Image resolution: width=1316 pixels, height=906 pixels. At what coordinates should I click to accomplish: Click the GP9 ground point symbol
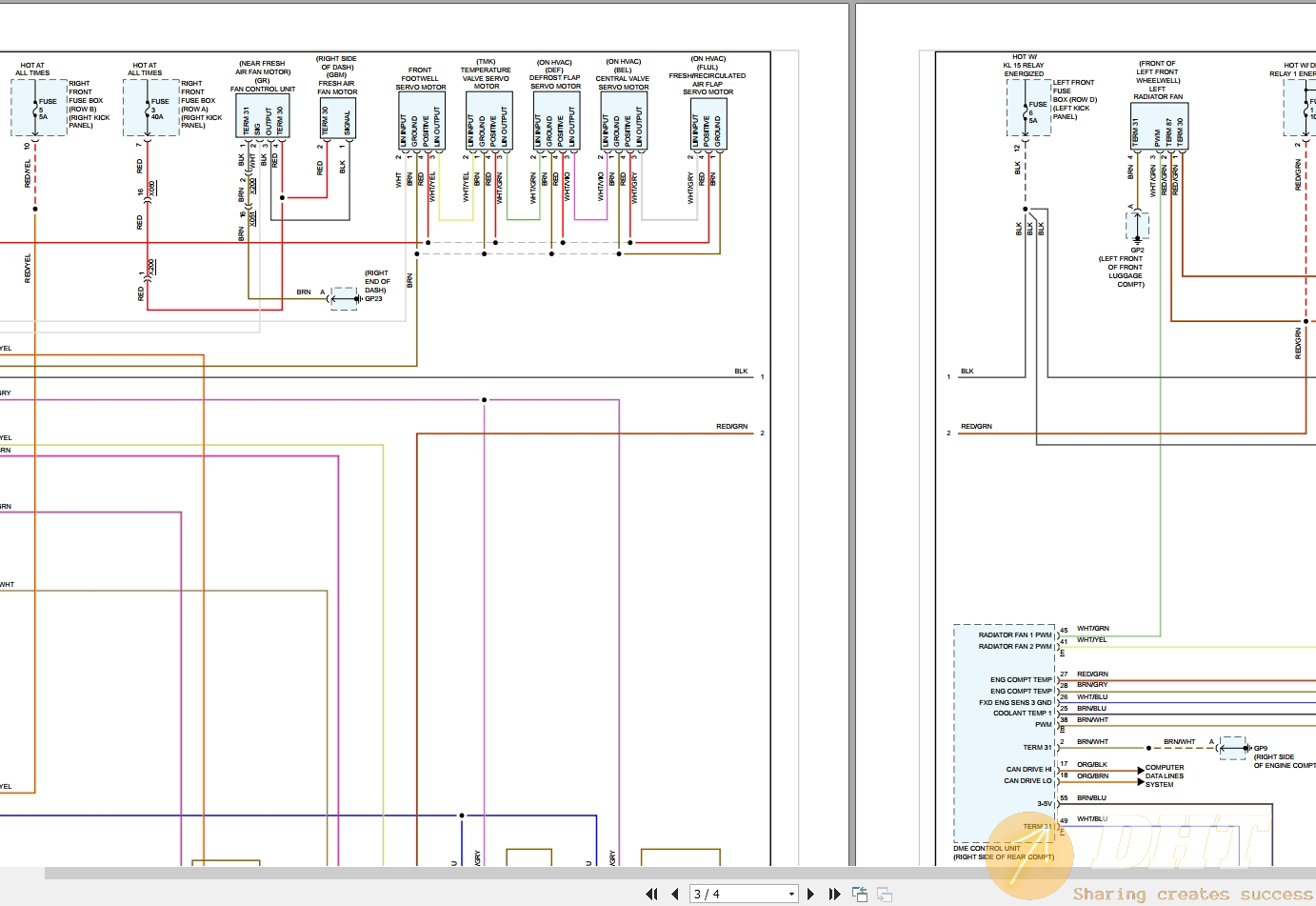1234,748
